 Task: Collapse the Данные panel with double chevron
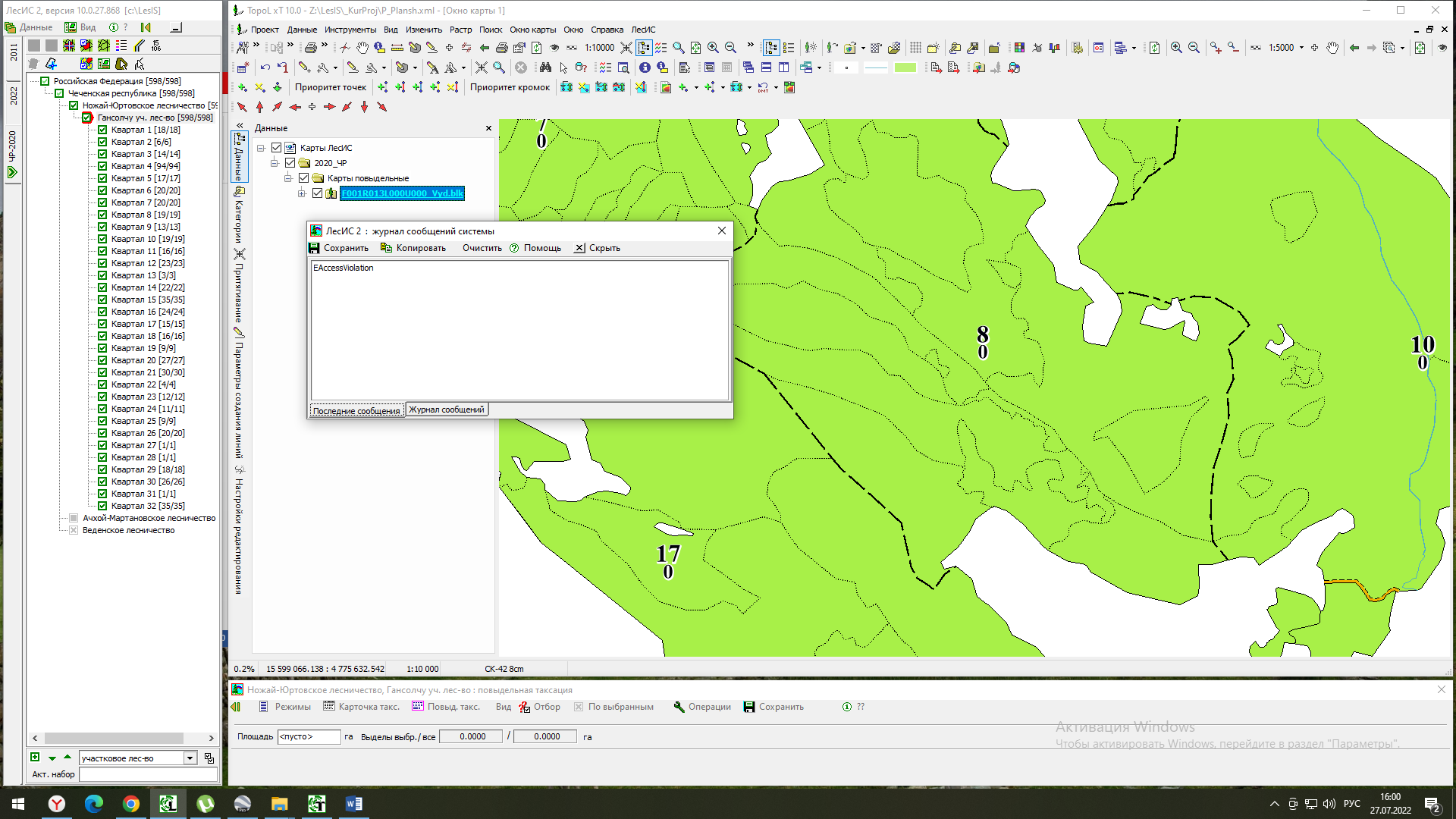tap(240, 126)
